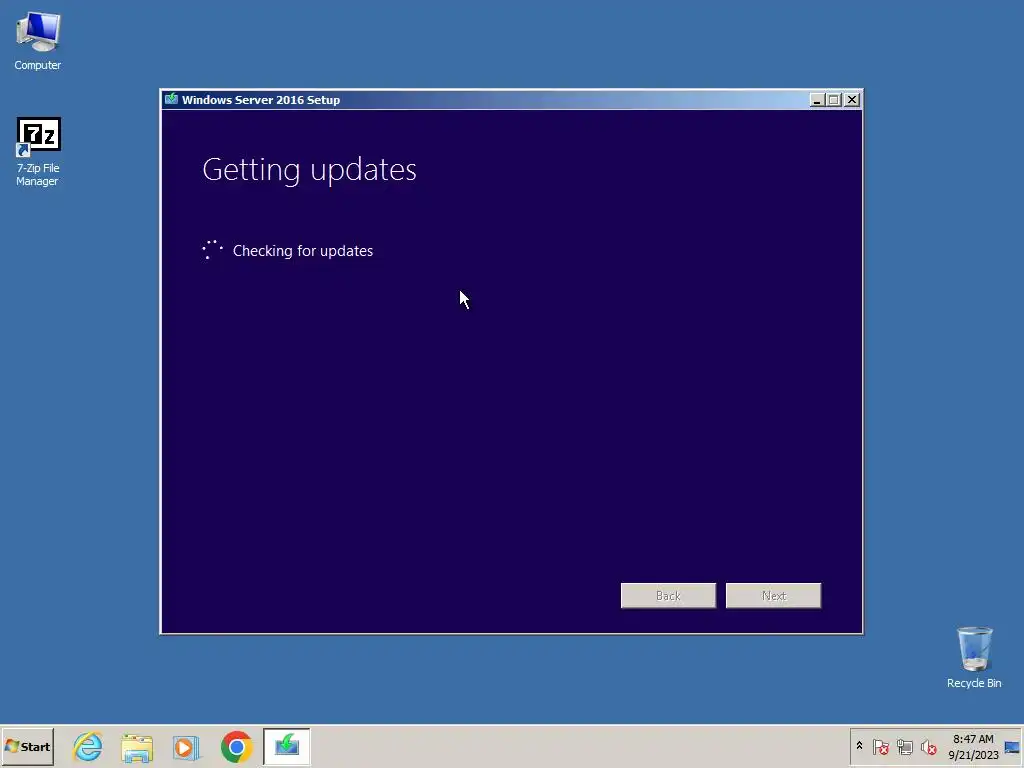This screenshot has width=1024, height=768.
Task: Select the 7-Zip File Manager shortcut
Action: point(38,152)
